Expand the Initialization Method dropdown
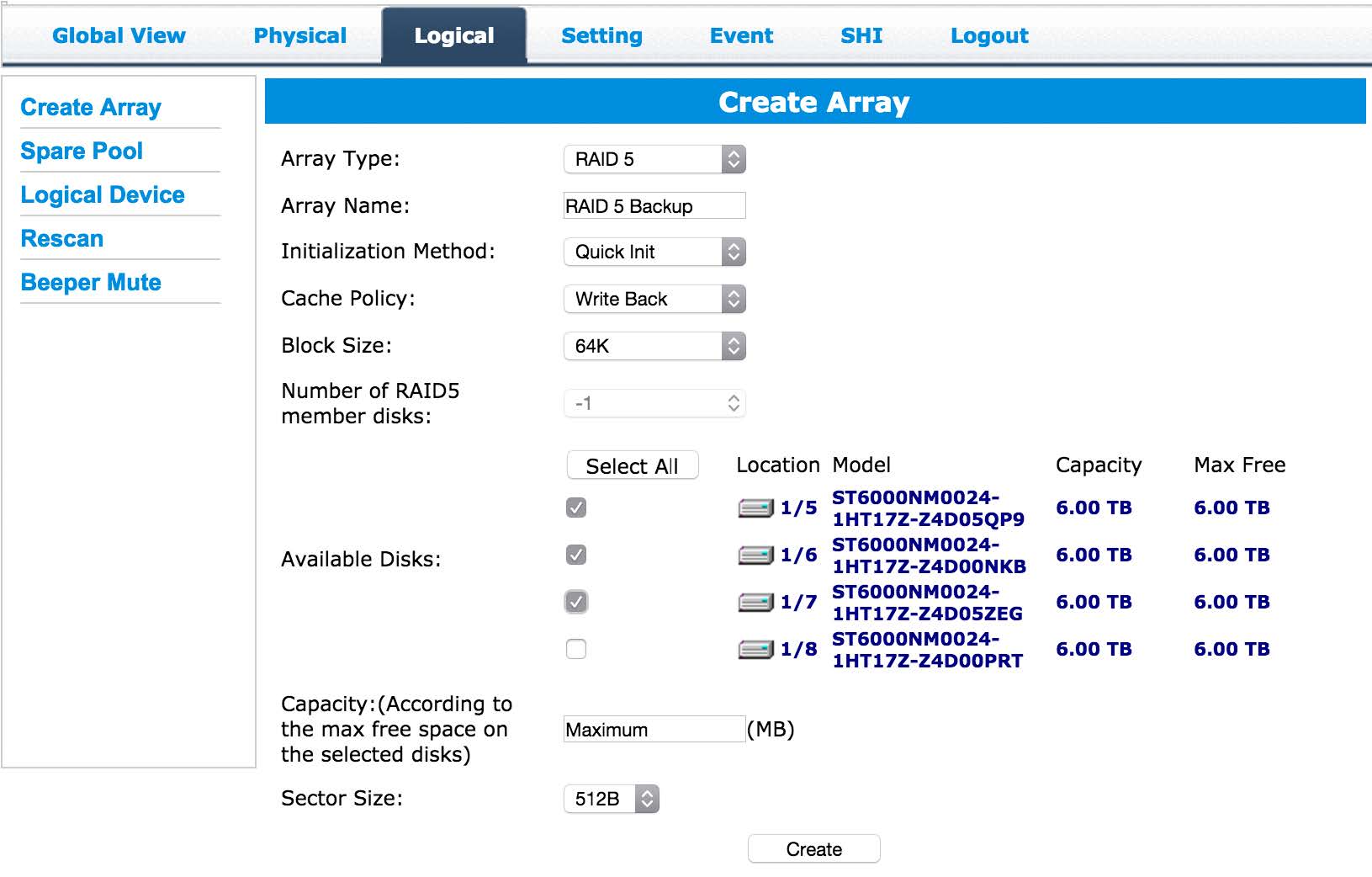Image resolution: width=1372 pixels, height=877 pixels. point(654,252)
